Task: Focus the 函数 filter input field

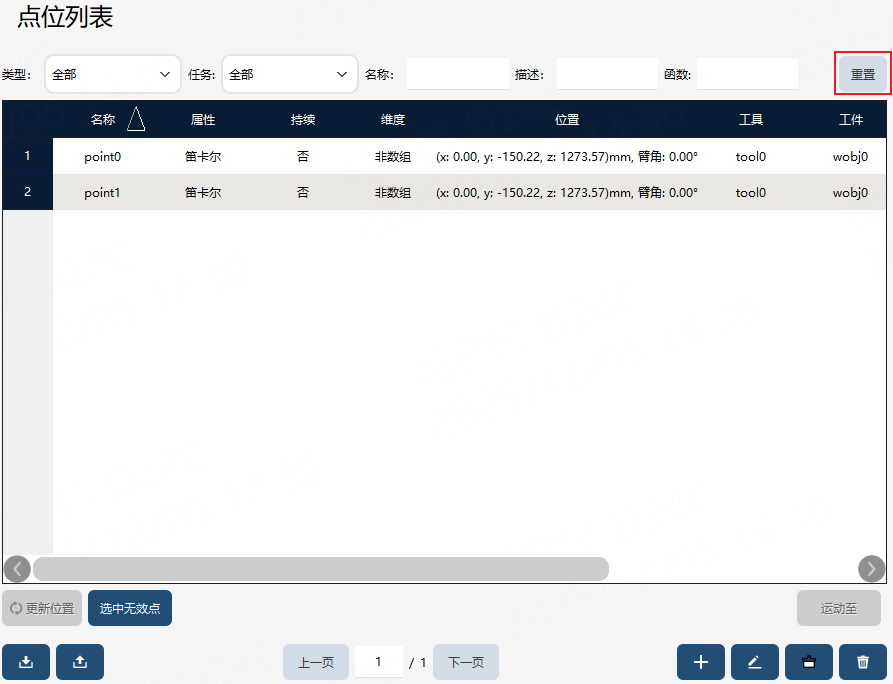Action: click(747, 74)
